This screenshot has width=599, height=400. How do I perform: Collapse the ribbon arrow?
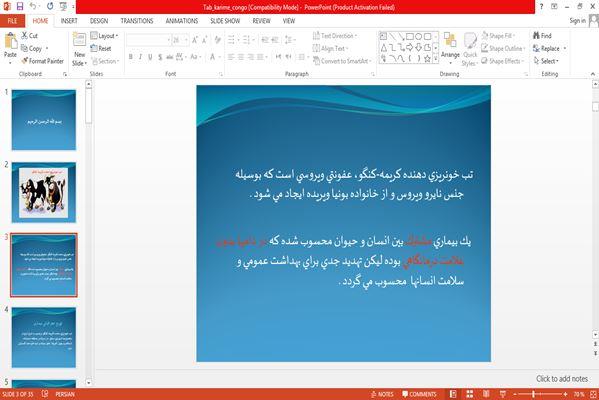(x=593, y=74)
